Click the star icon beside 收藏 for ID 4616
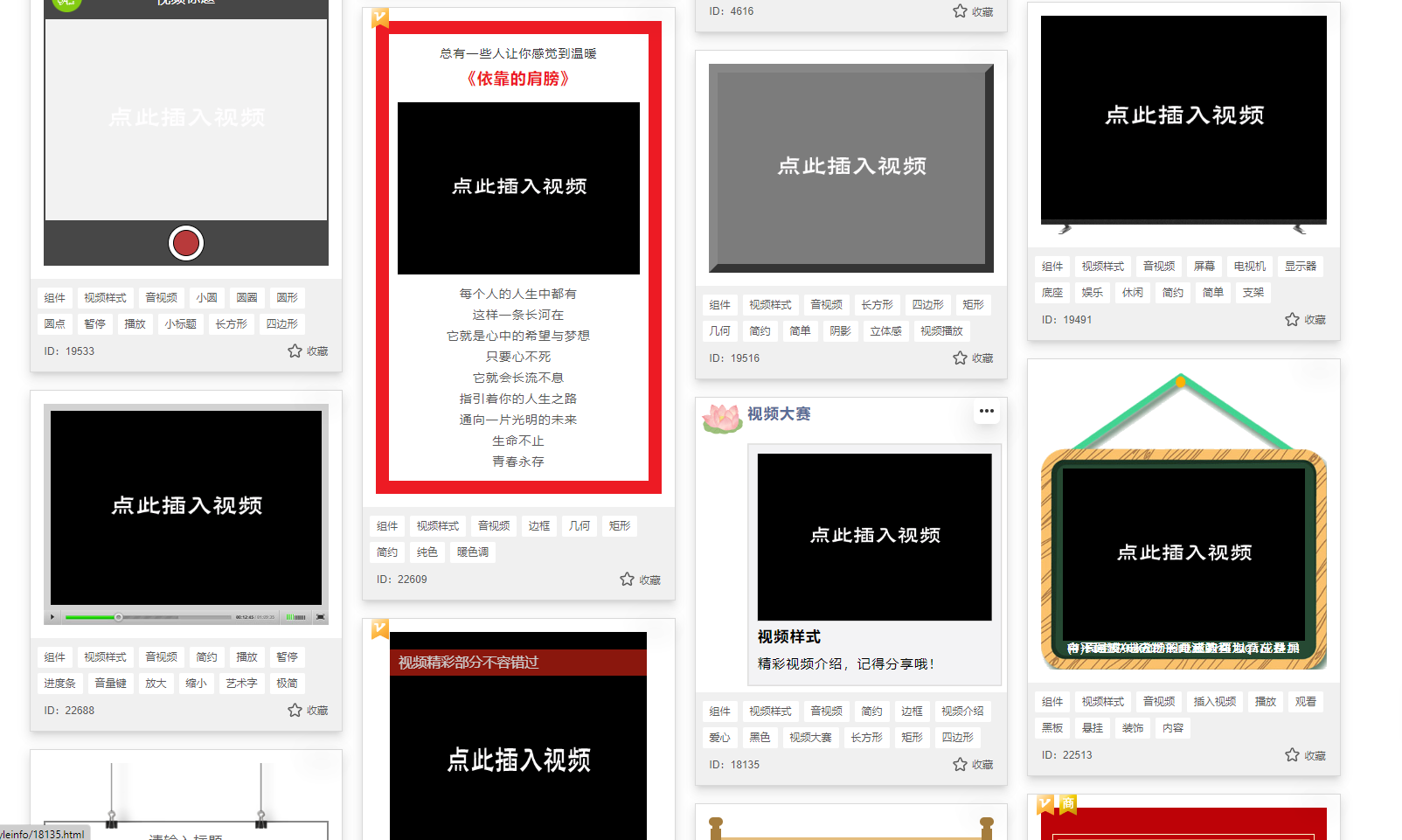The height and width of the screenshot is (840, 1402). 959,11
